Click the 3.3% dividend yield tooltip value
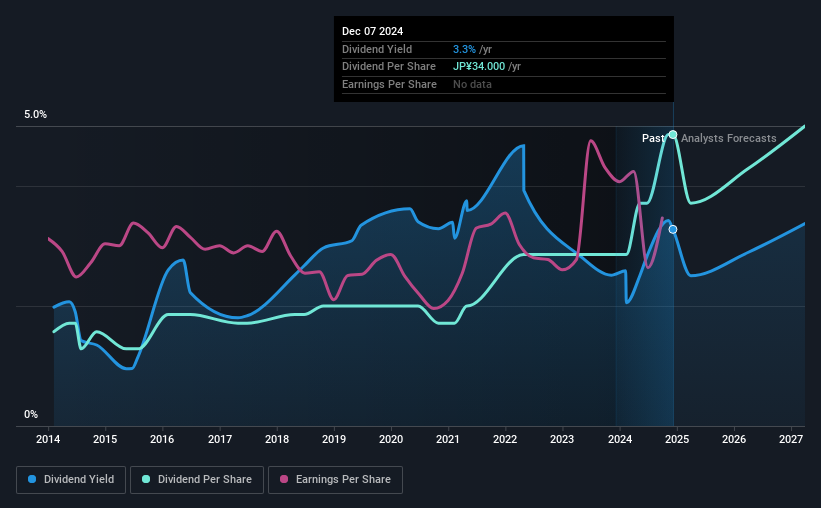This screenshot has width=821, height=508. [464, 49]
